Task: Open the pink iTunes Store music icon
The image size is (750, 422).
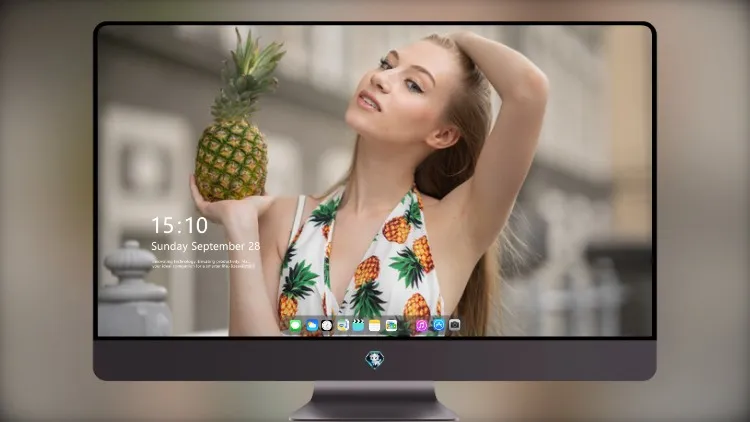Action: tap(421, 326)
